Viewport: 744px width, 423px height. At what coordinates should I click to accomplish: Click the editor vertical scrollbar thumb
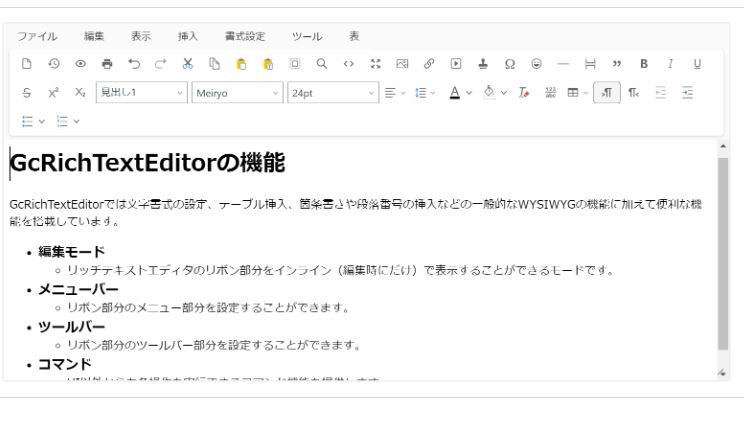pyautogui.click(x=723, y=254)
